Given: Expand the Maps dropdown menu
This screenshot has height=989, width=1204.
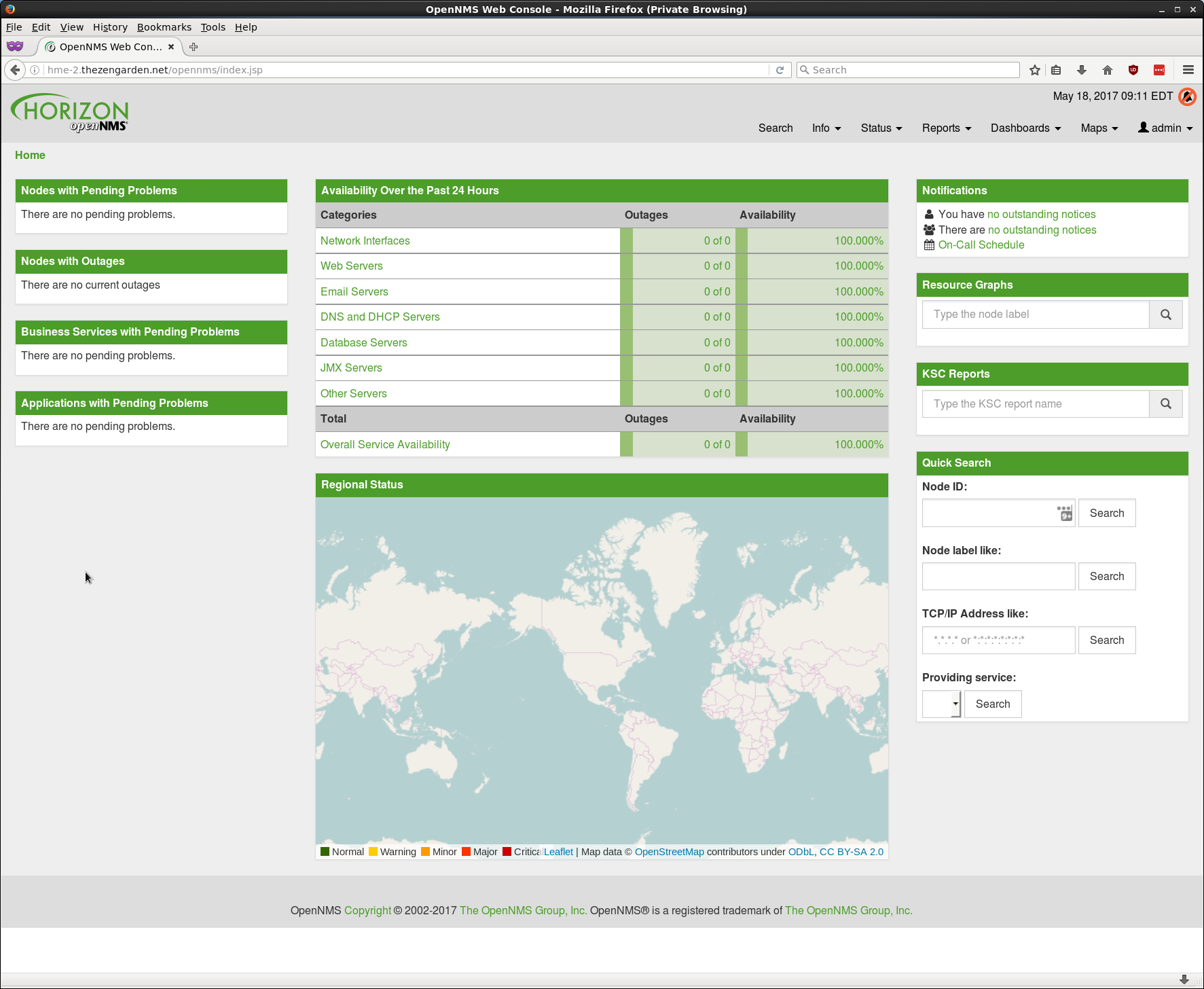Looking at the screenshot, I should (1099, 128).
